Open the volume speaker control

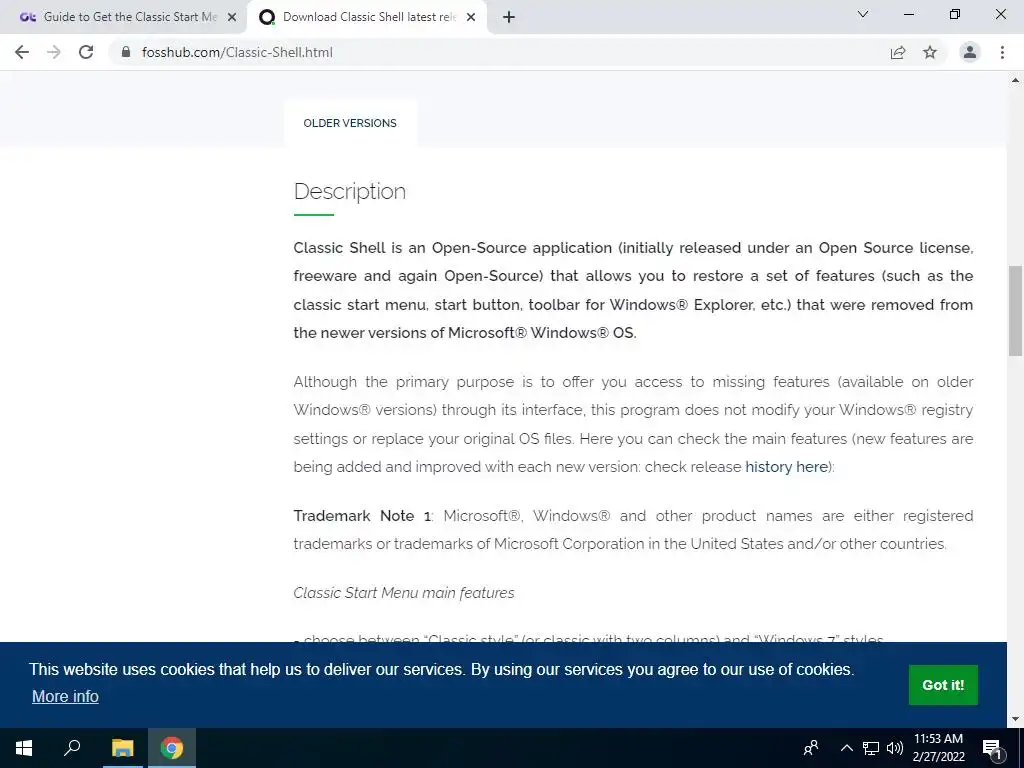point(895,748)
